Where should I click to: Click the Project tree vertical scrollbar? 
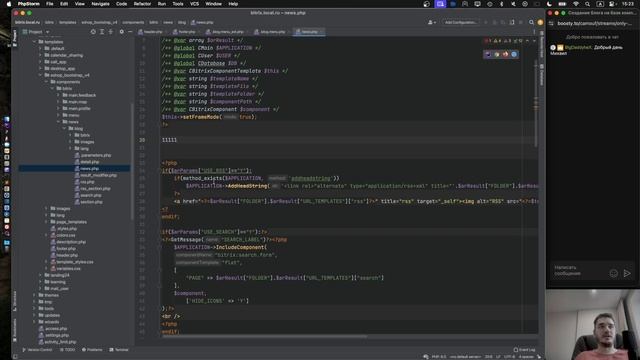132,161
